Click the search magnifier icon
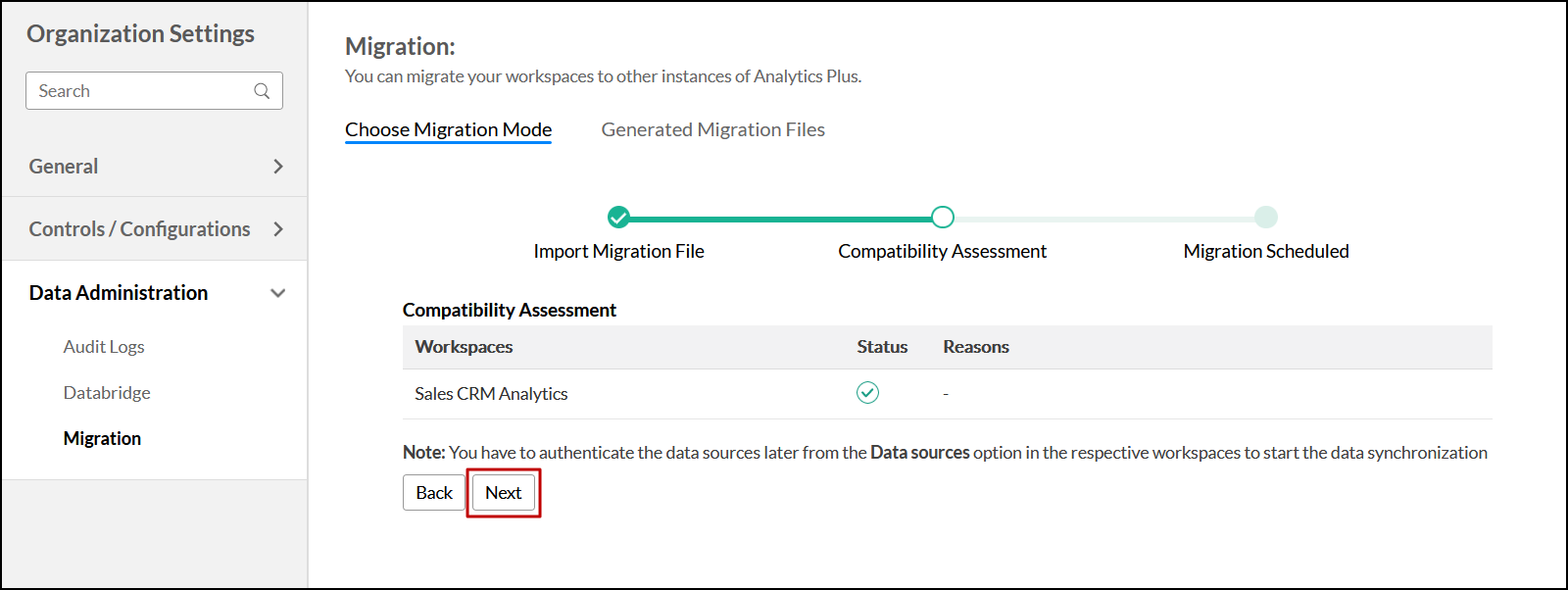This screenshot has width=1568, height=590. pyautogui.click(x=262, y=91)
